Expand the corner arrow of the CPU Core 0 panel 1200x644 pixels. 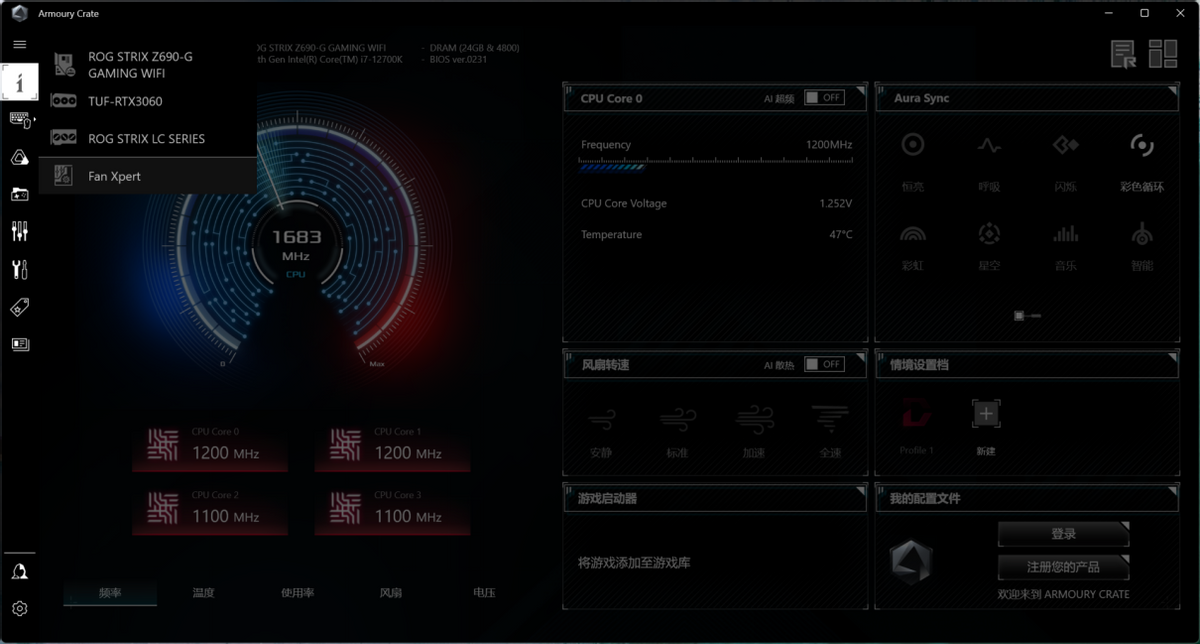(860, 91)
